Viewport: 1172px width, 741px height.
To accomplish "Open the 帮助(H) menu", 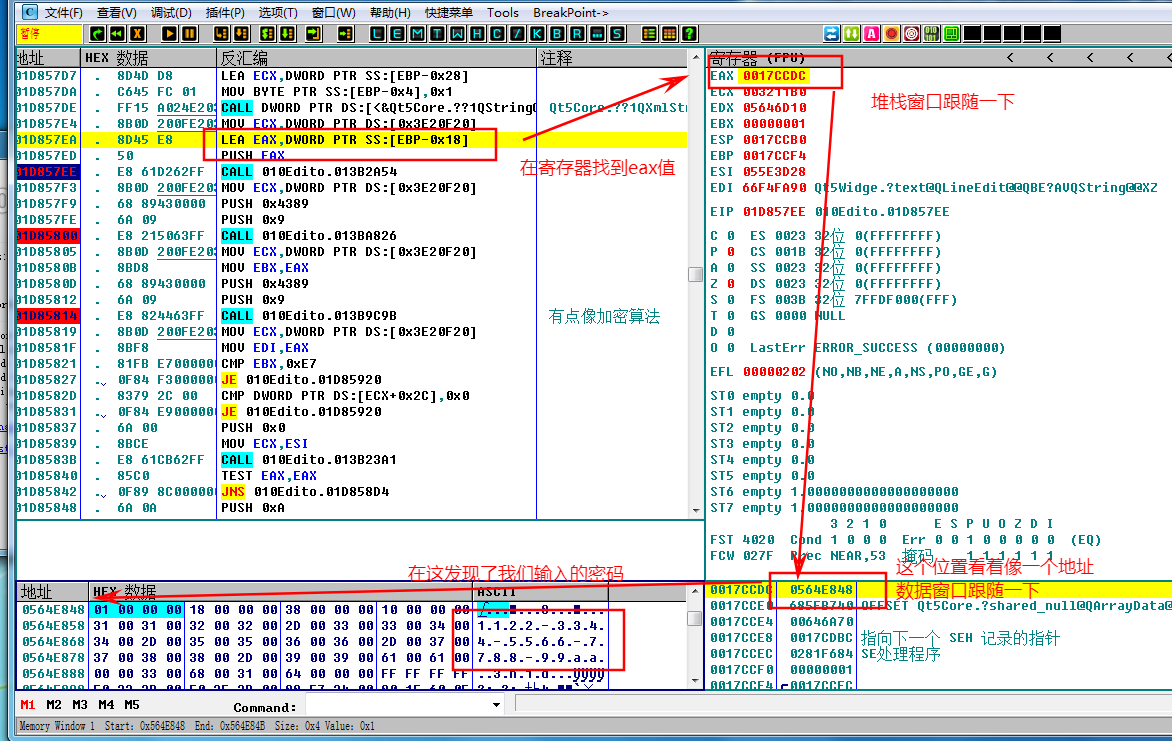I will pyautogui.click(x=390, y=13).
